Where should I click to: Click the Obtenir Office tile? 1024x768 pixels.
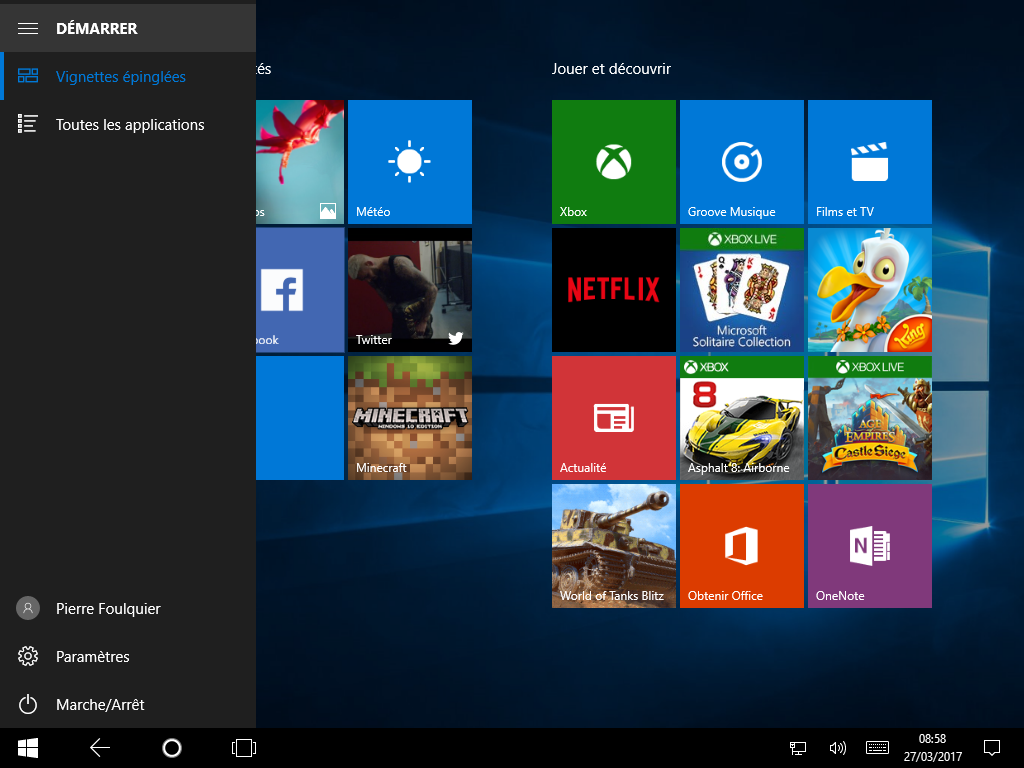[741, 546]
